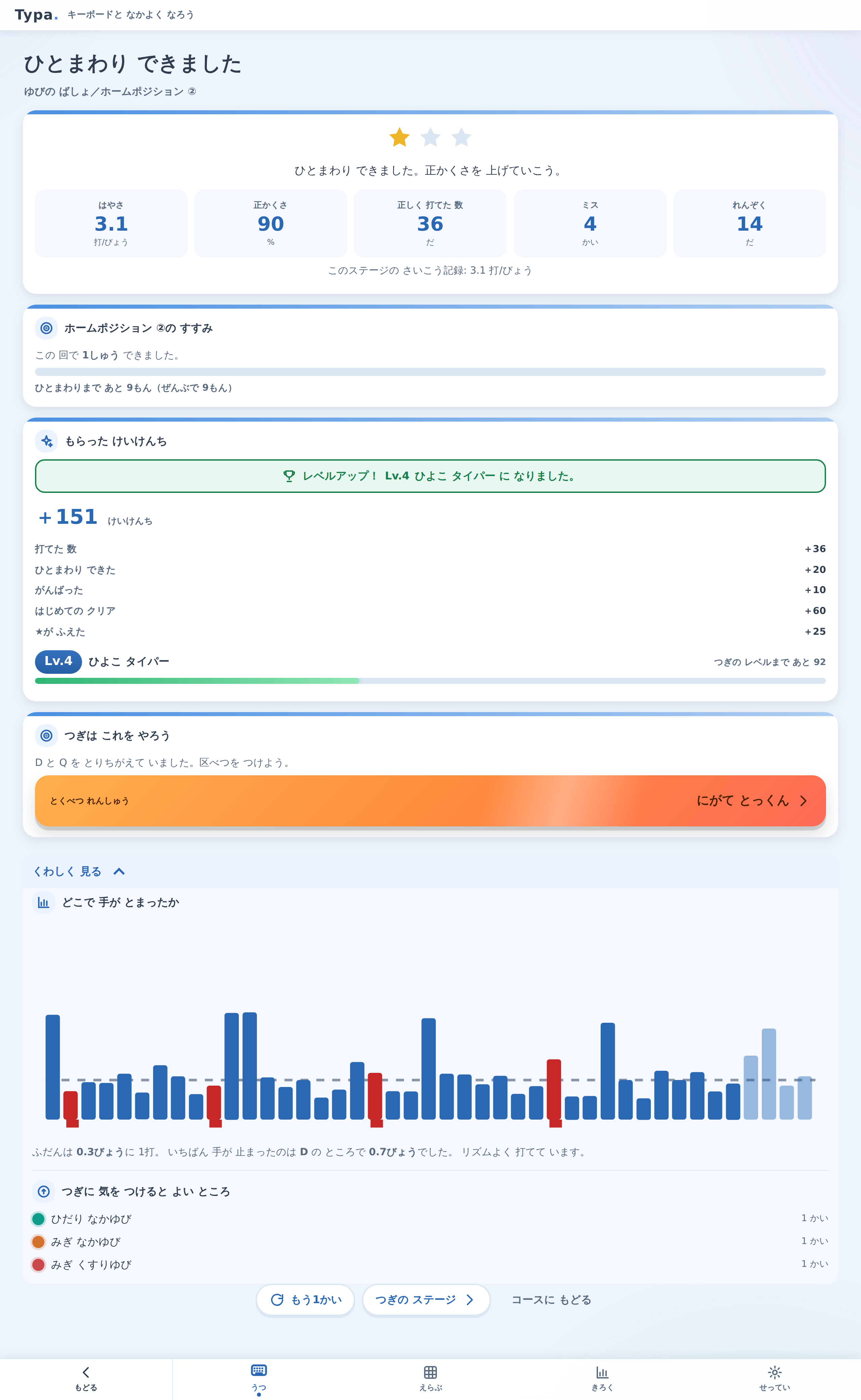Click the first blue bar in the chart

(x=52, y=1066)
